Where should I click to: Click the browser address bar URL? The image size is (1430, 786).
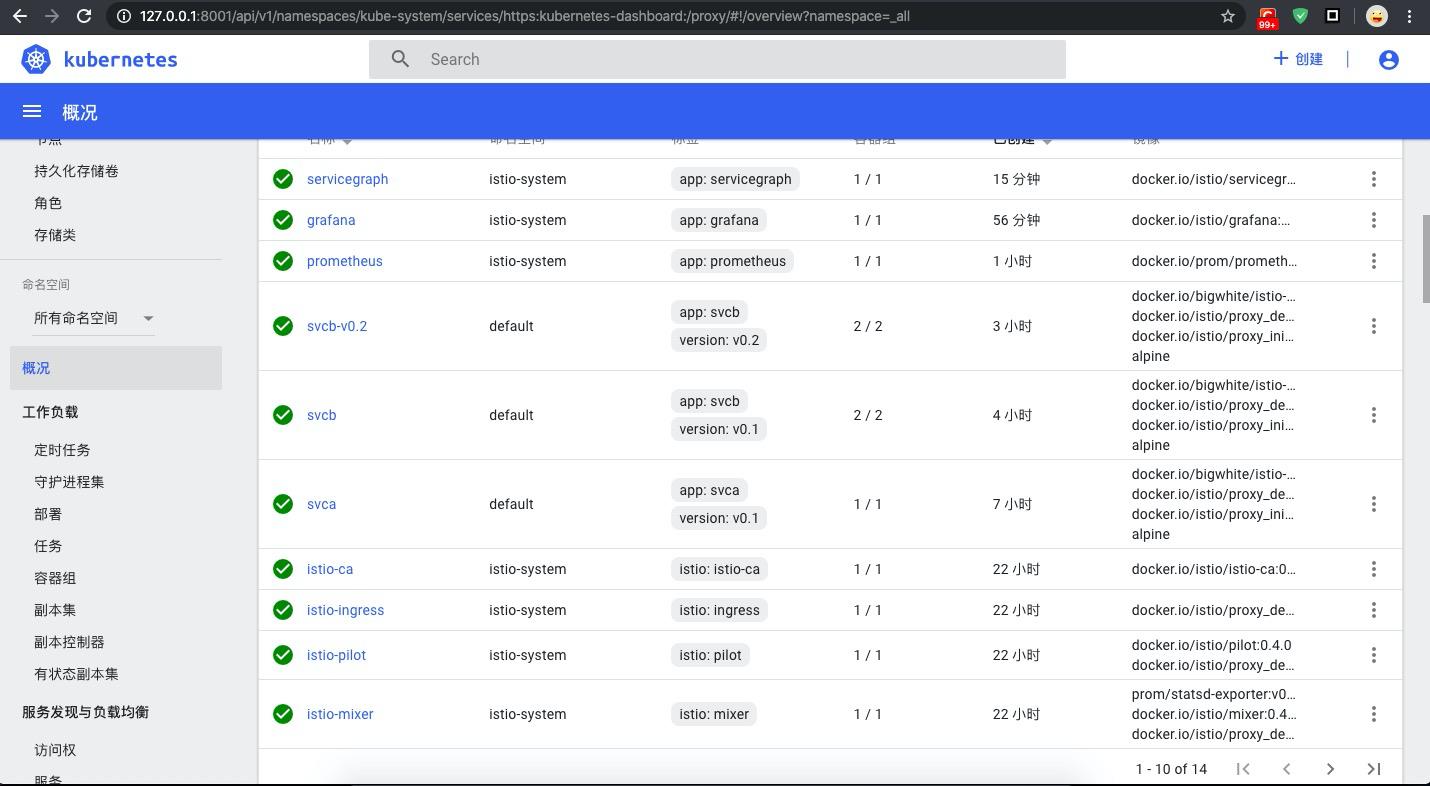(524, 16)
